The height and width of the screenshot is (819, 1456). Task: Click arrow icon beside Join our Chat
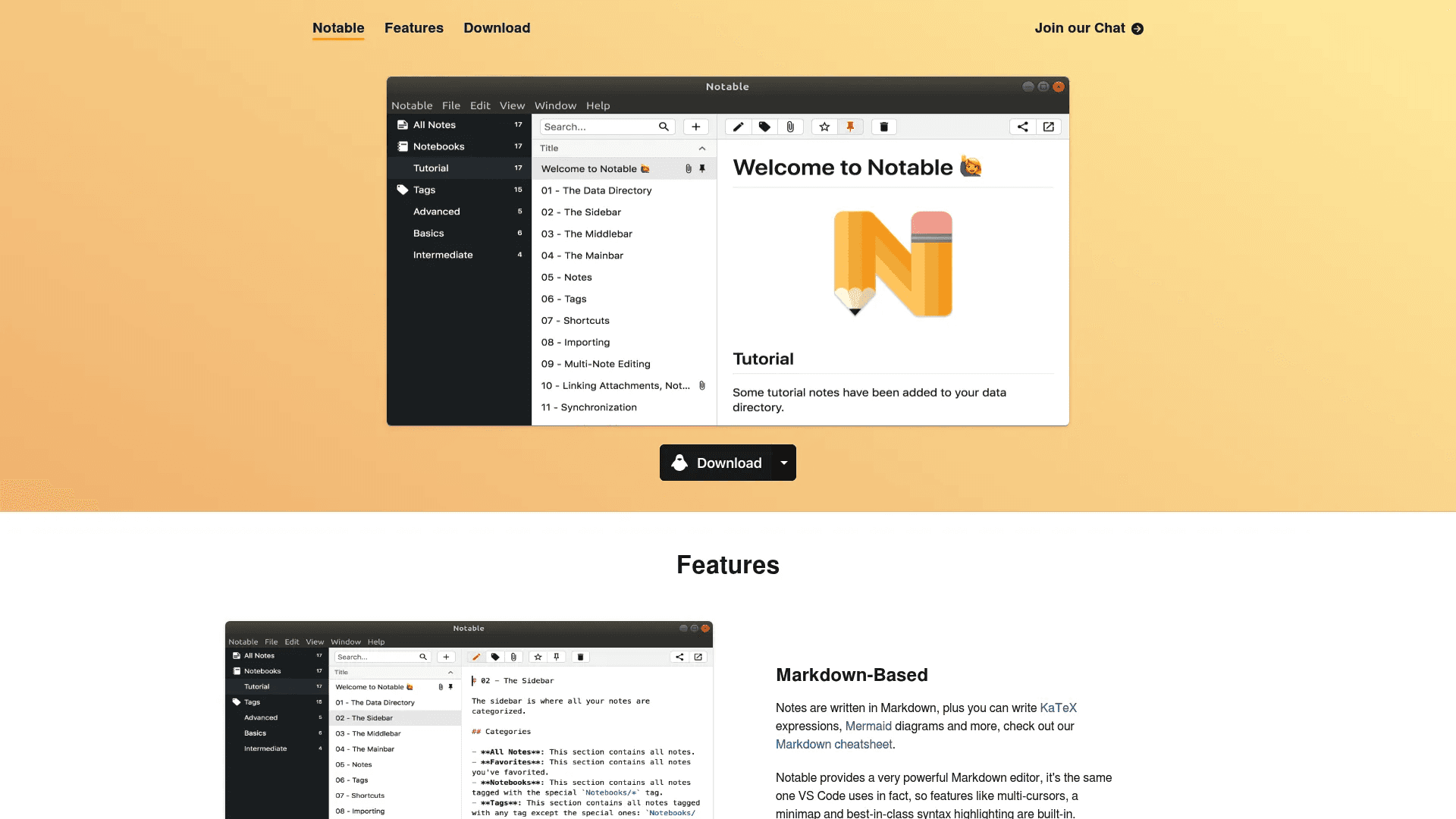[x=1137, y=29]
